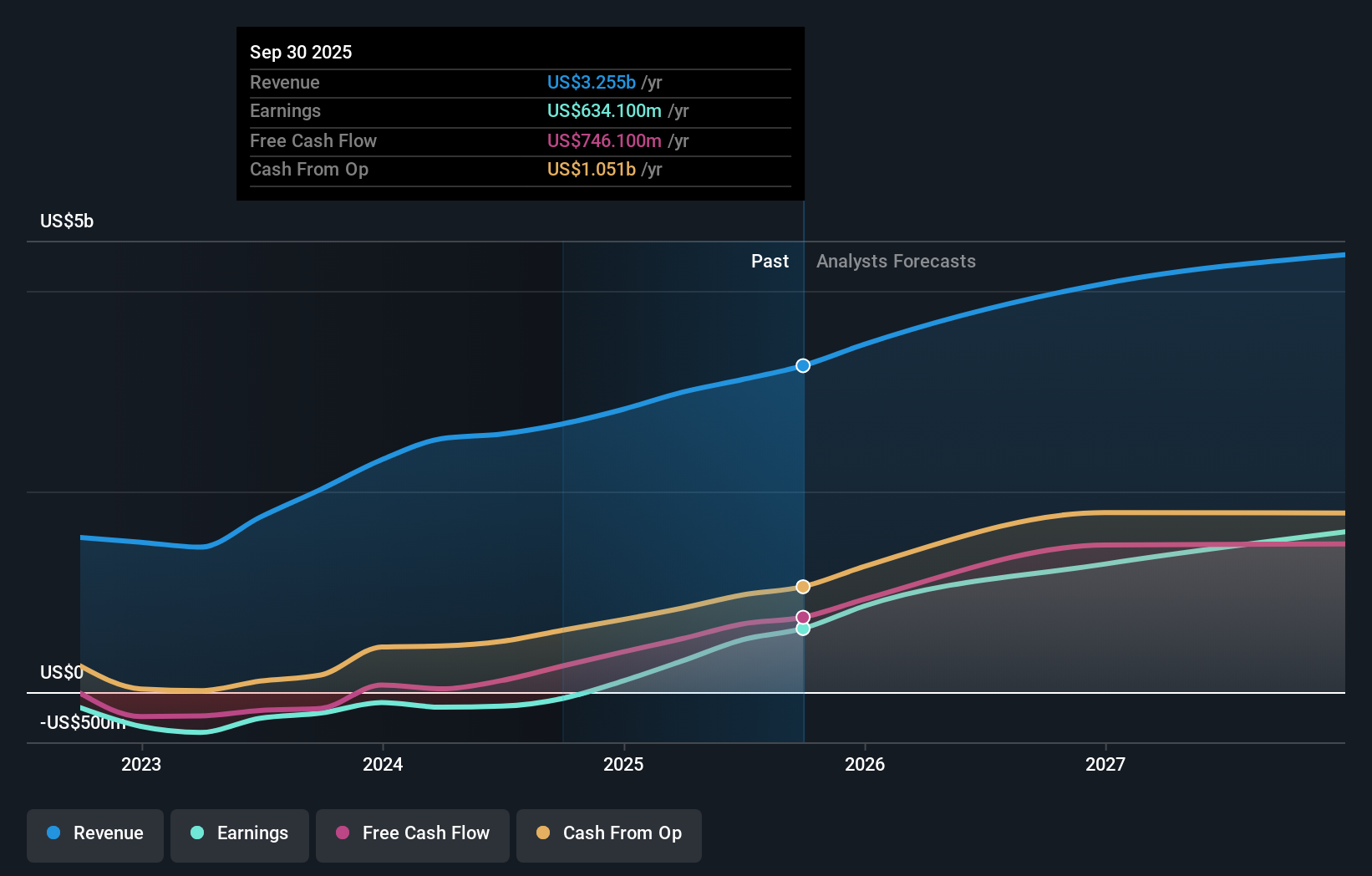The image size is (1372, 876).
Task: Click the orange Cash From Op legend dot
Action: 543,833
